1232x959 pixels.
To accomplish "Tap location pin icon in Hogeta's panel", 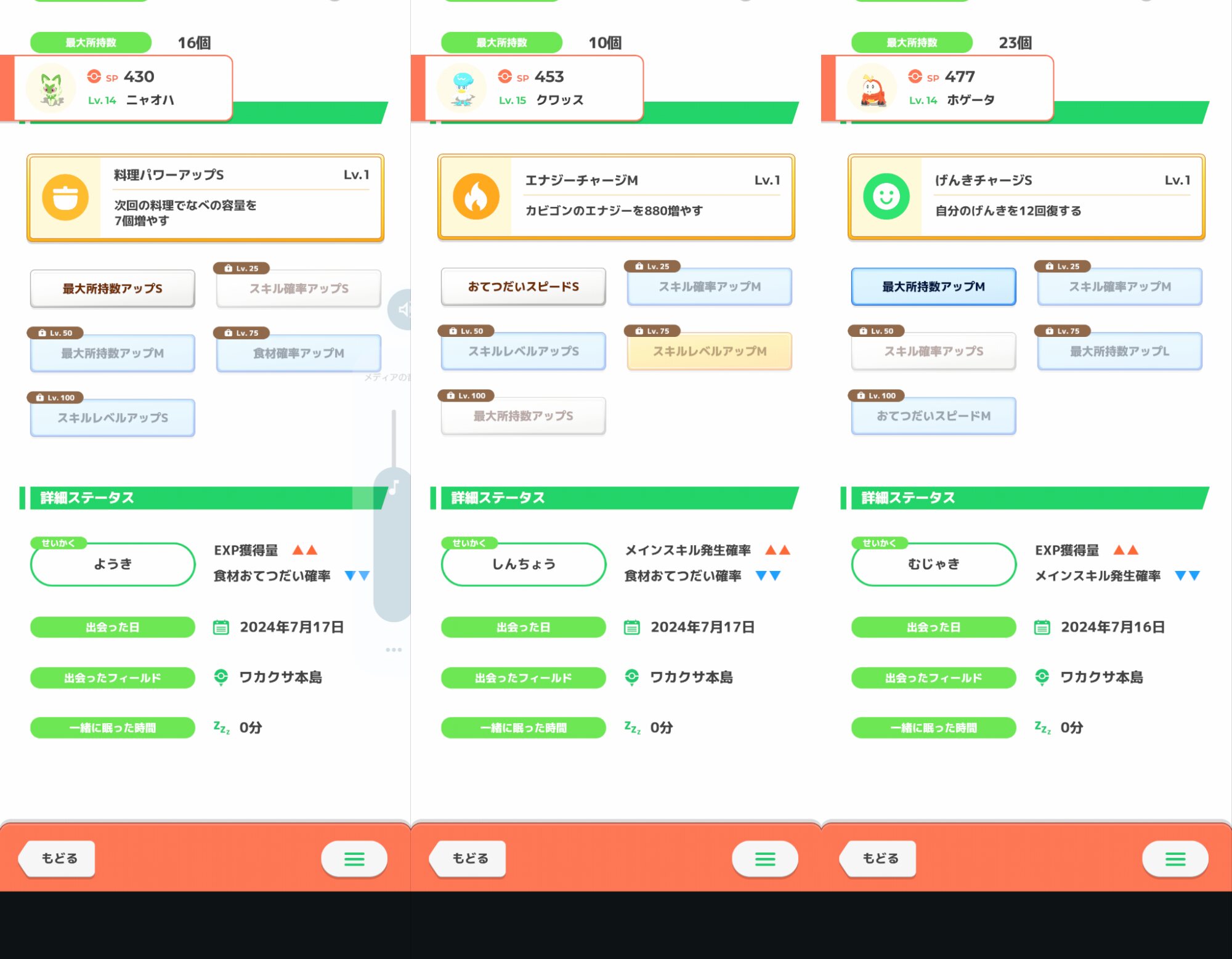I will point(1042,678).
